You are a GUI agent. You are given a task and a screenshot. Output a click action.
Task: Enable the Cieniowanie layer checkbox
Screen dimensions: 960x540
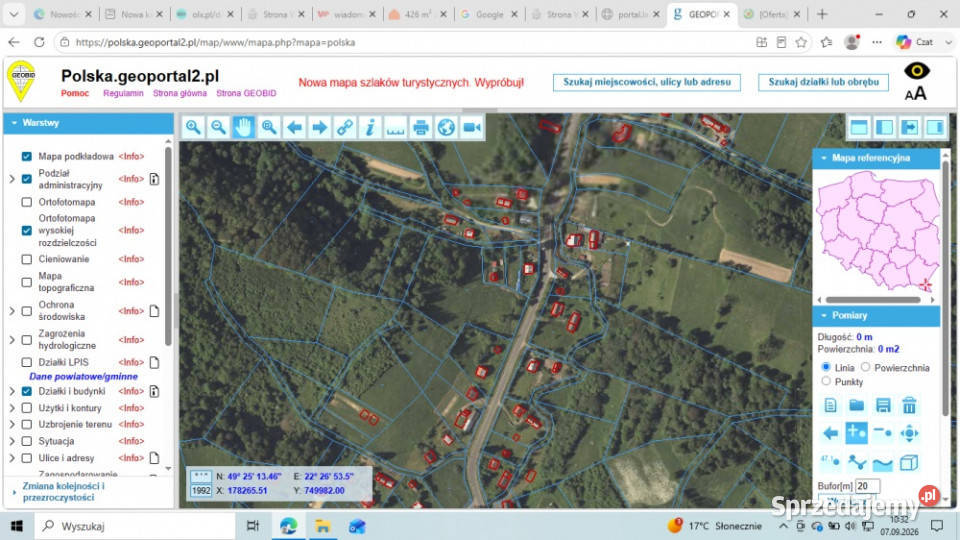click(26, 259)
